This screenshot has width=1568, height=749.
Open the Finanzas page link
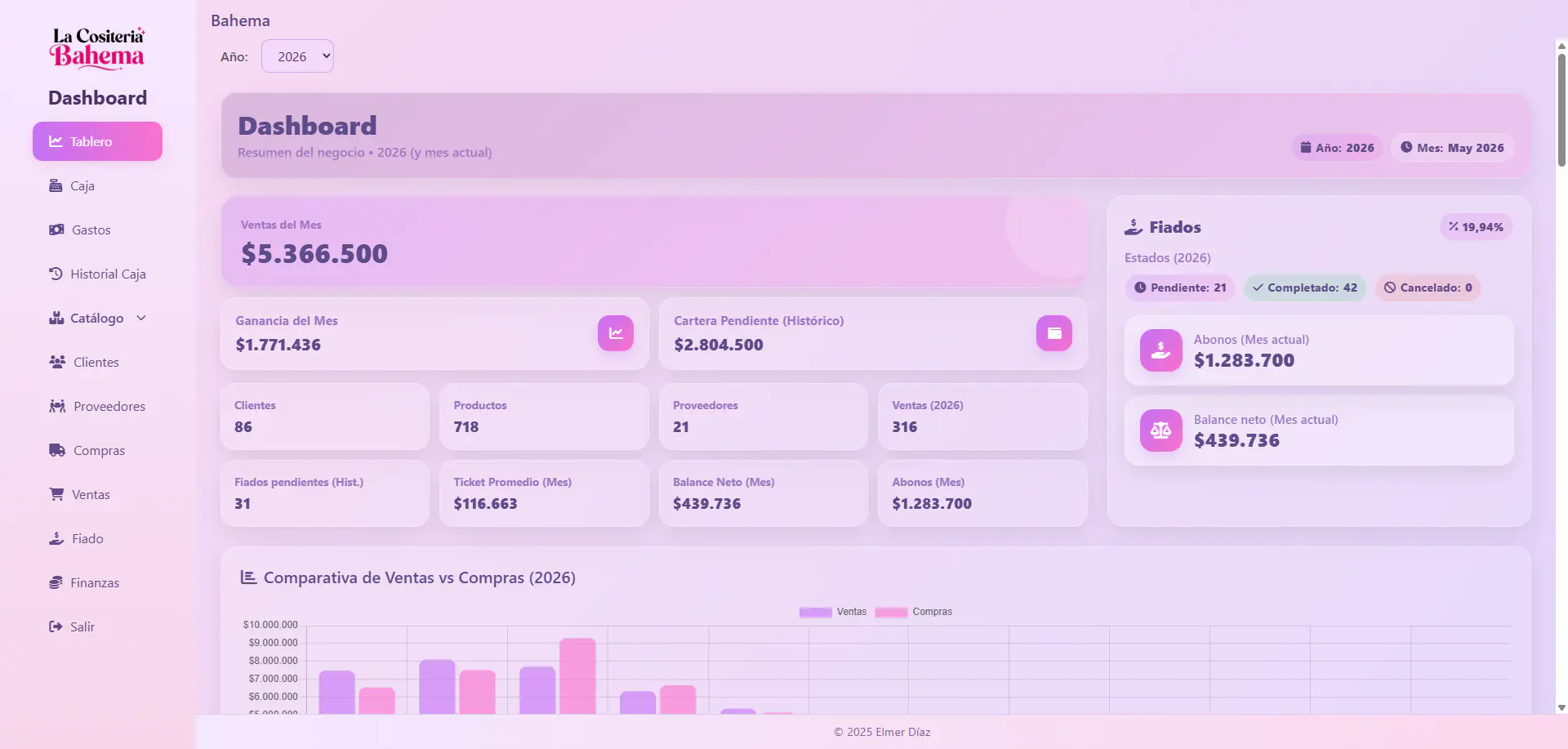97,582
